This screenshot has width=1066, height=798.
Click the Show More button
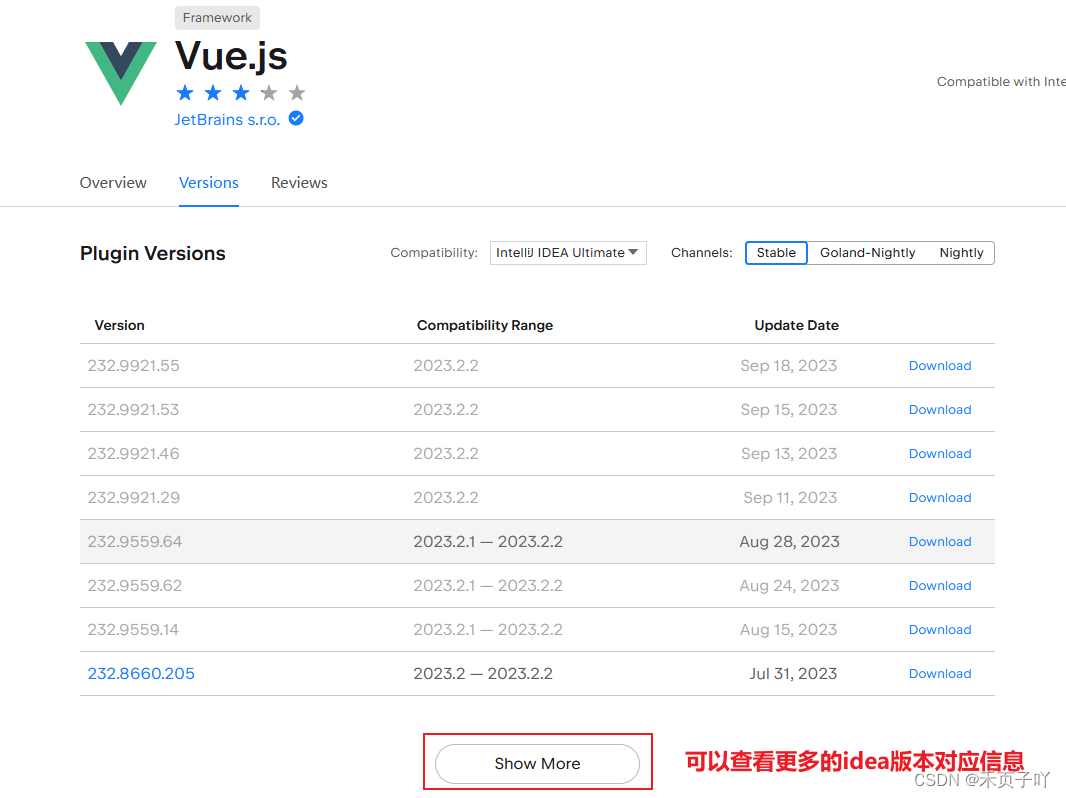click(537, 763)
